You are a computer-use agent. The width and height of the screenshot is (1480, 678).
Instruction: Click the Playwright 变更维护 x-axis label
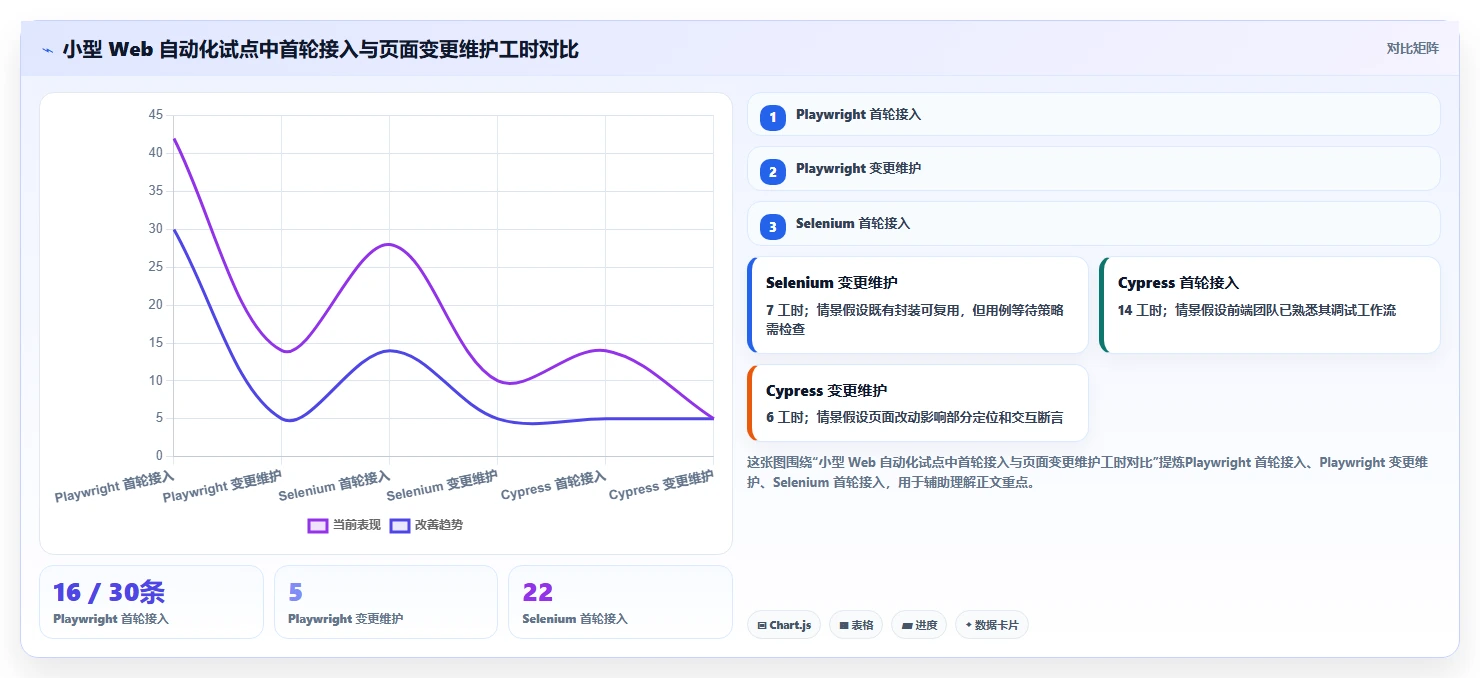pyautogui.click(x=222, y=486)
